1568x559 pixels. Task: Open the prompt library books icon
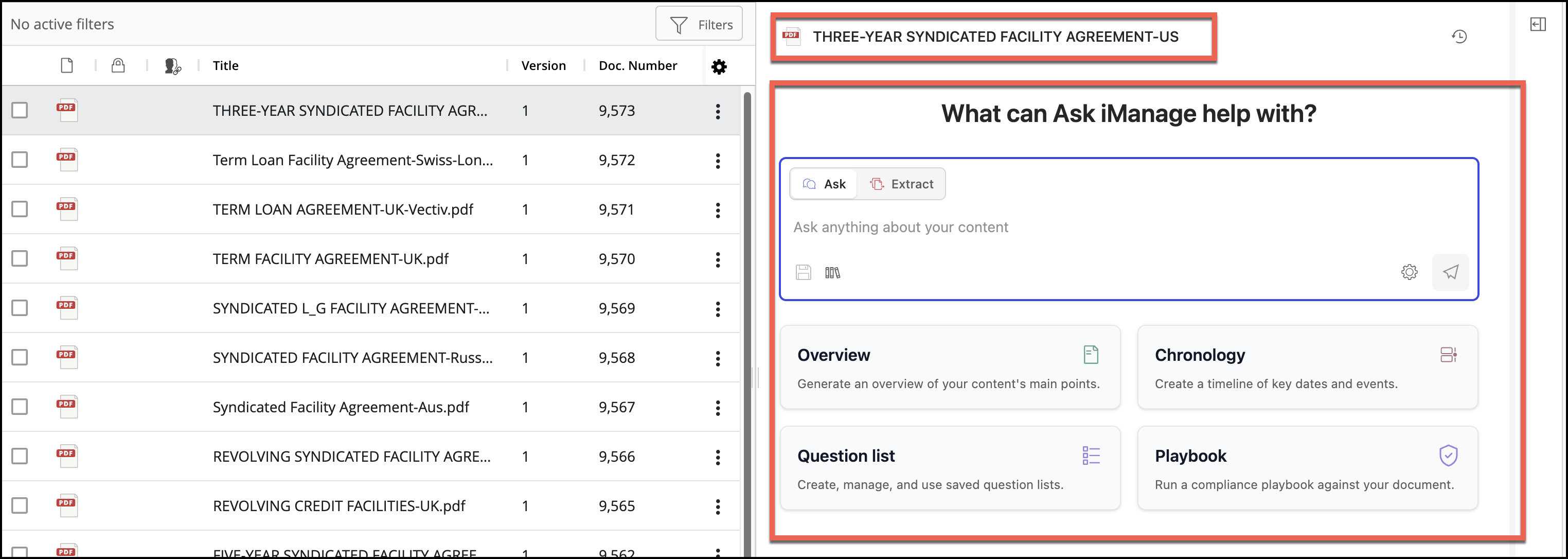832,272
